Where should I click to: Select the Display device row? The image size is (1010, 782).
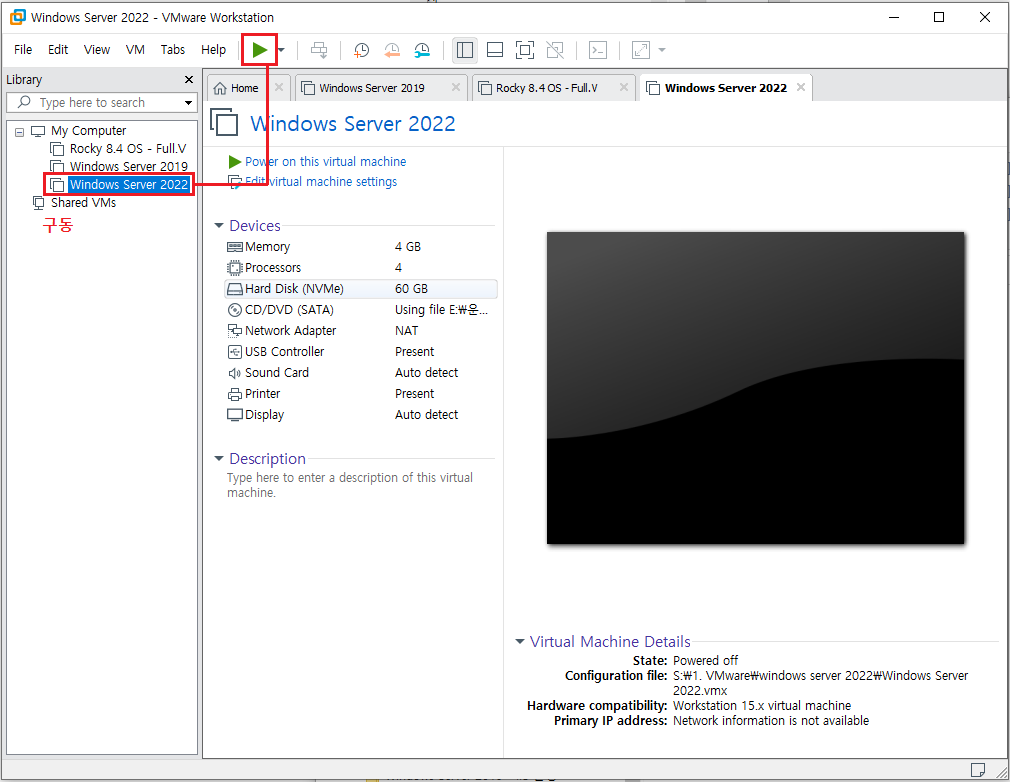click(361, 415)
